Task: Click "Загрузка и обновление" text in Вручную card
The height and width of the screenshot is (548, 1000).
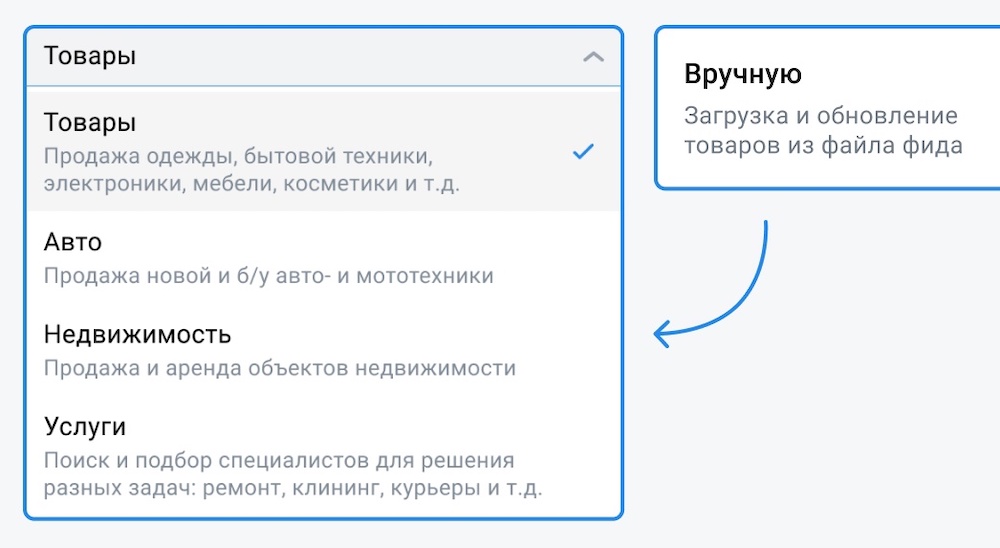Action: [x=820, y=116]
